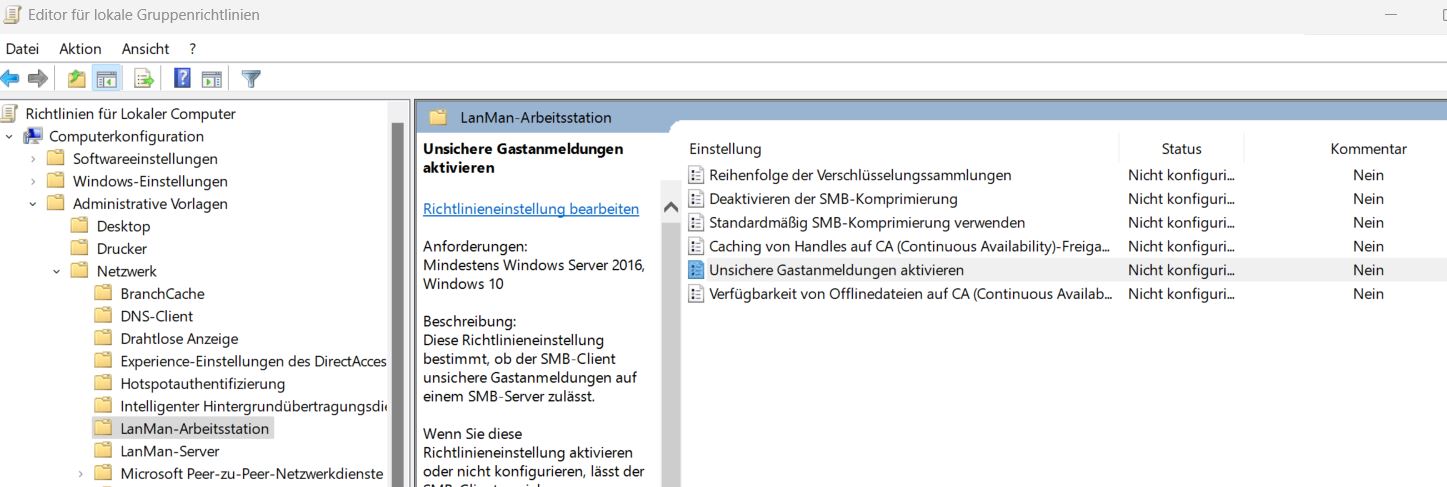Expand the Softwareeinstellungen node

(x=33, y=159)
